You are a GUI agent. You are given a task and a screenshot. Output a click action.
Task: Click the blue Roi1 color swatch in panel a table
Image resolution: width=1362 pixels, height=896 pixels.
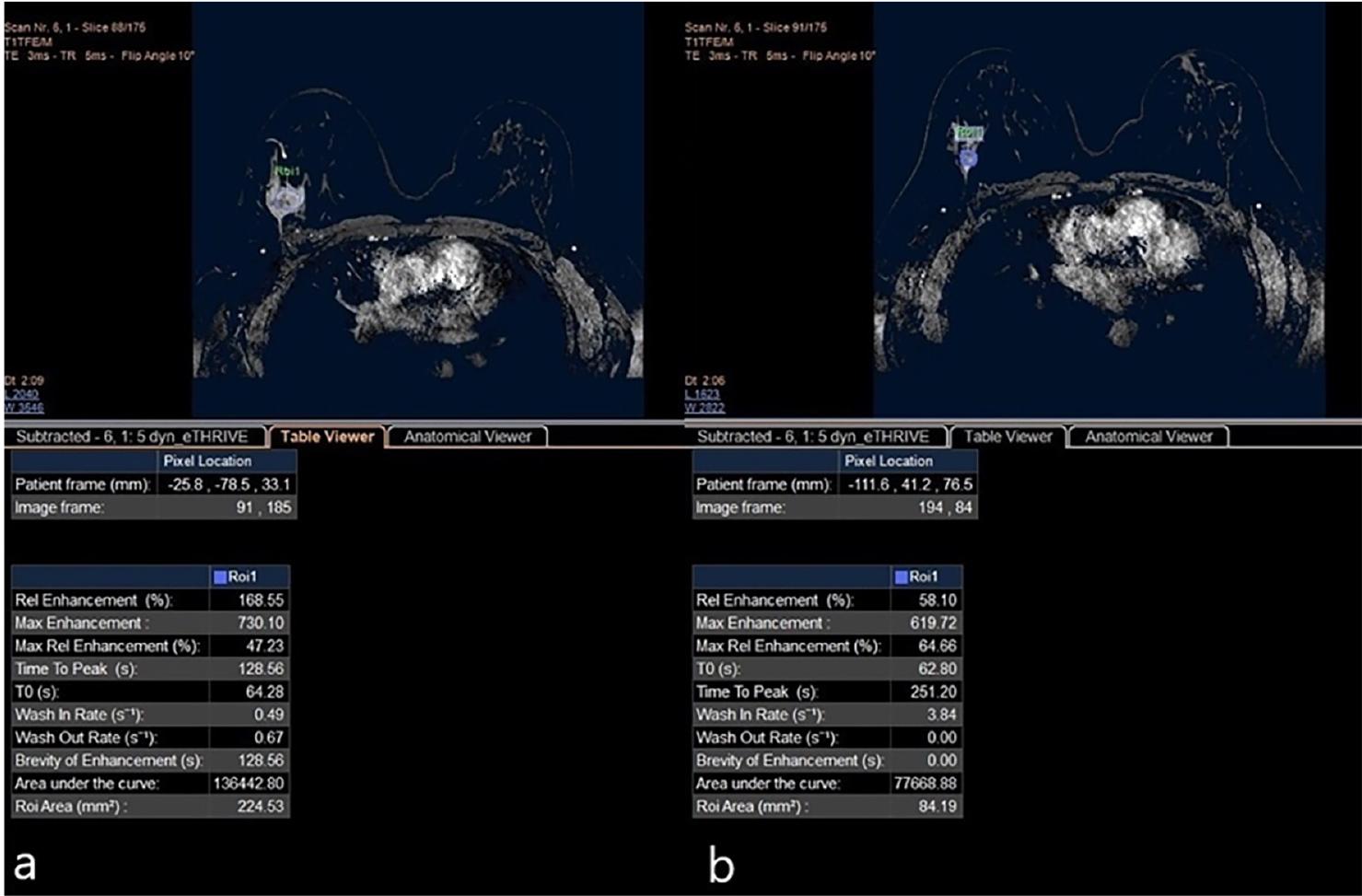point(220,576)
